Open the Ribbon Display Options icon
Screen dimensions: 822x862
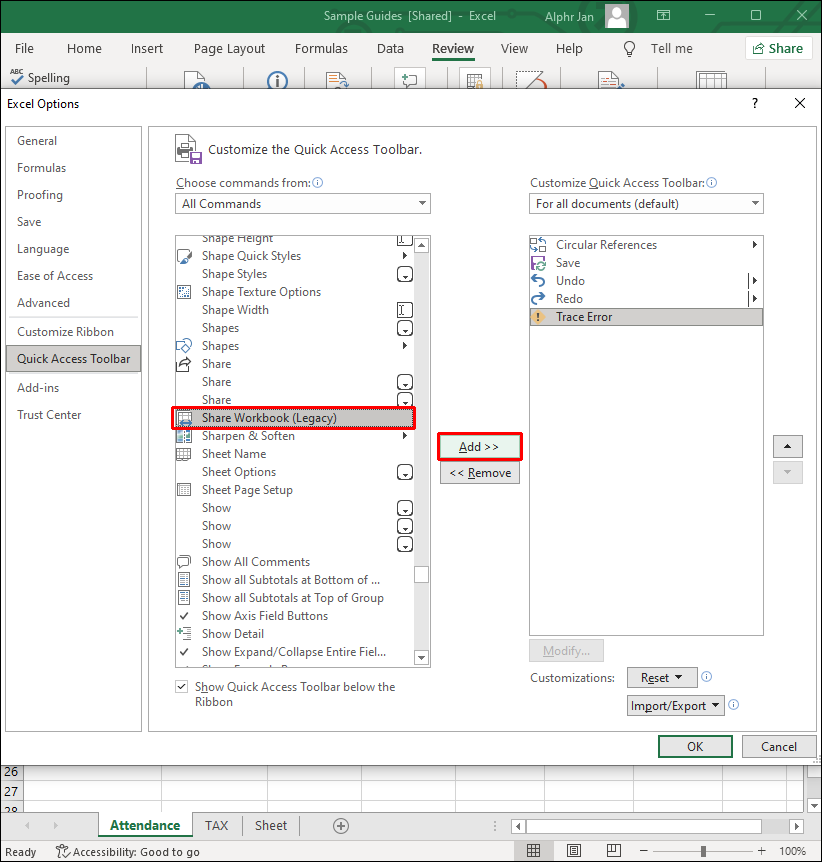[x=663, y=15]
